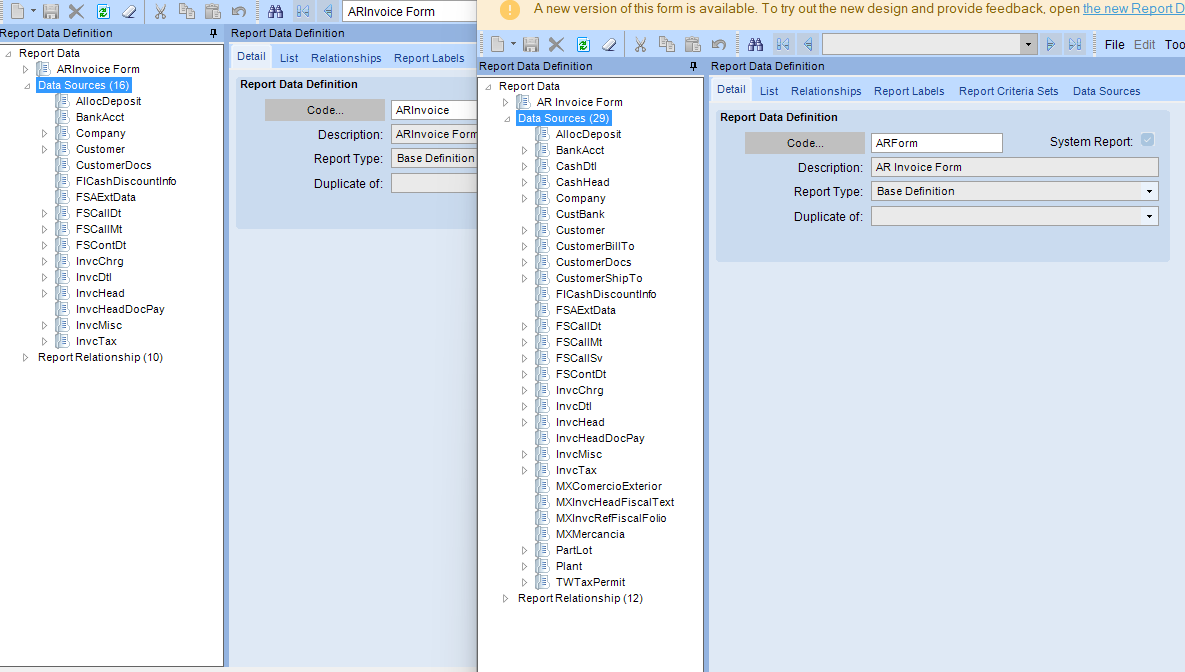Click Refresh icon in the ARForm window toolbar
Image resolution: width=1185 pixels, height=672 pixels.
583,45
